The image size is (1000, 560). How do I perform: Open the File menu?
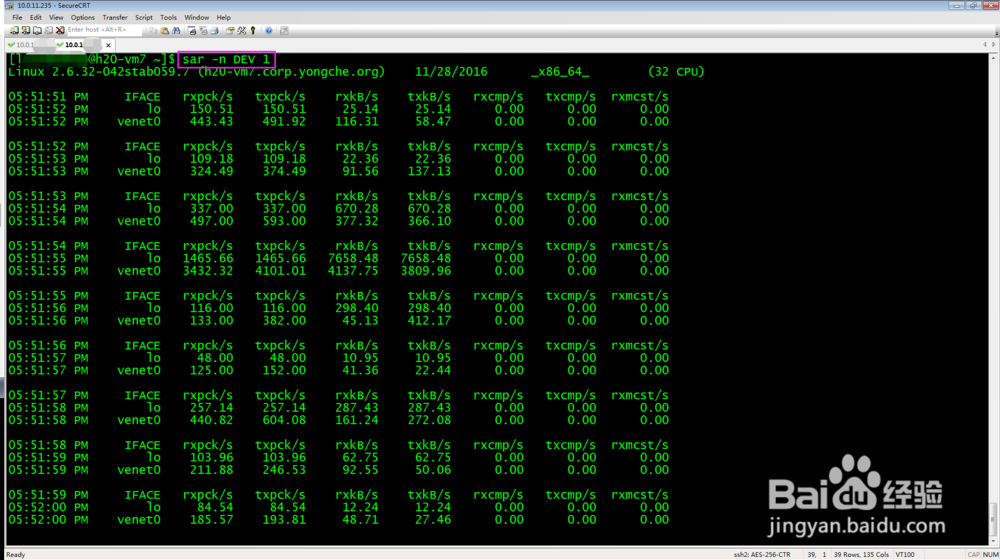point(17,17)
